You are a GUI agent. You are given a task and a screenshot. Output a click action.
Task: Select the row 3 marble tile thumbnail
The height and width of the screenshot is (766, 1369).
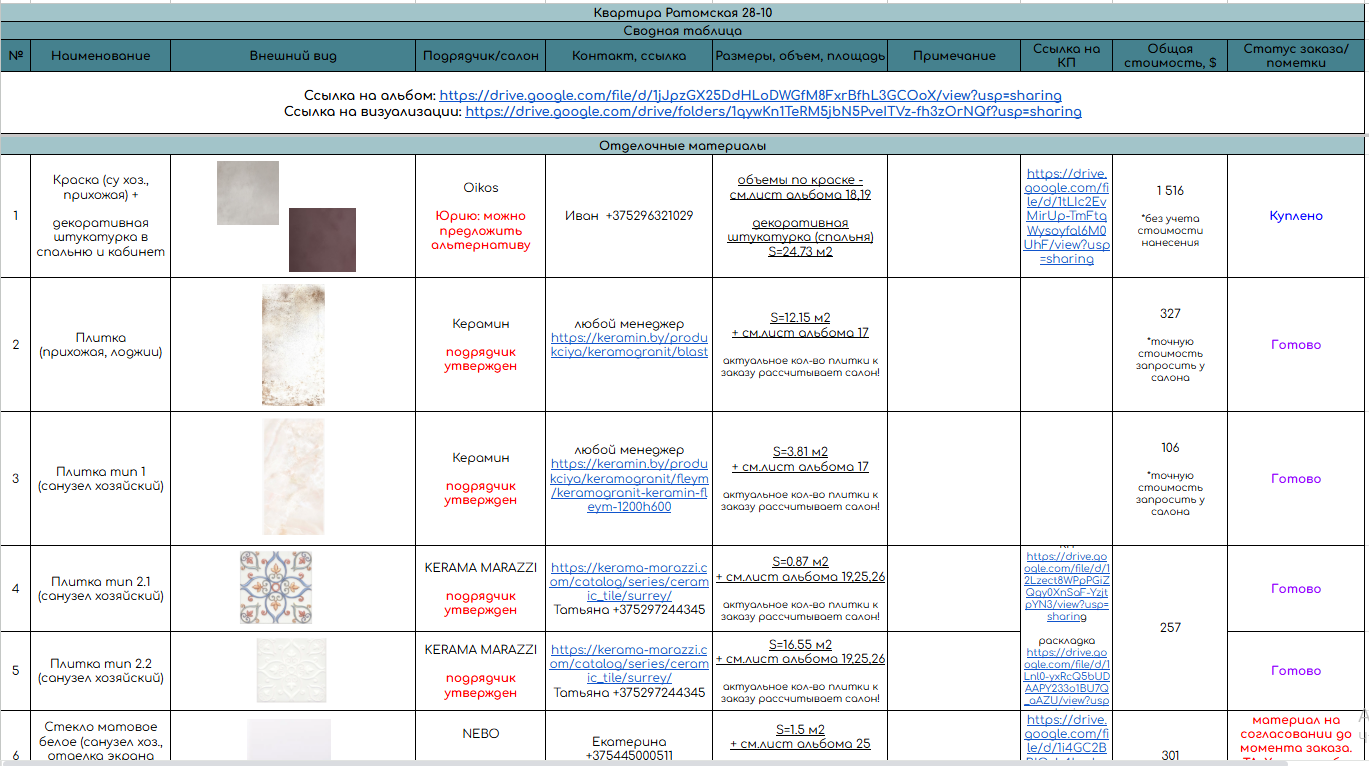pyautogui.click(x=293, y=477)
